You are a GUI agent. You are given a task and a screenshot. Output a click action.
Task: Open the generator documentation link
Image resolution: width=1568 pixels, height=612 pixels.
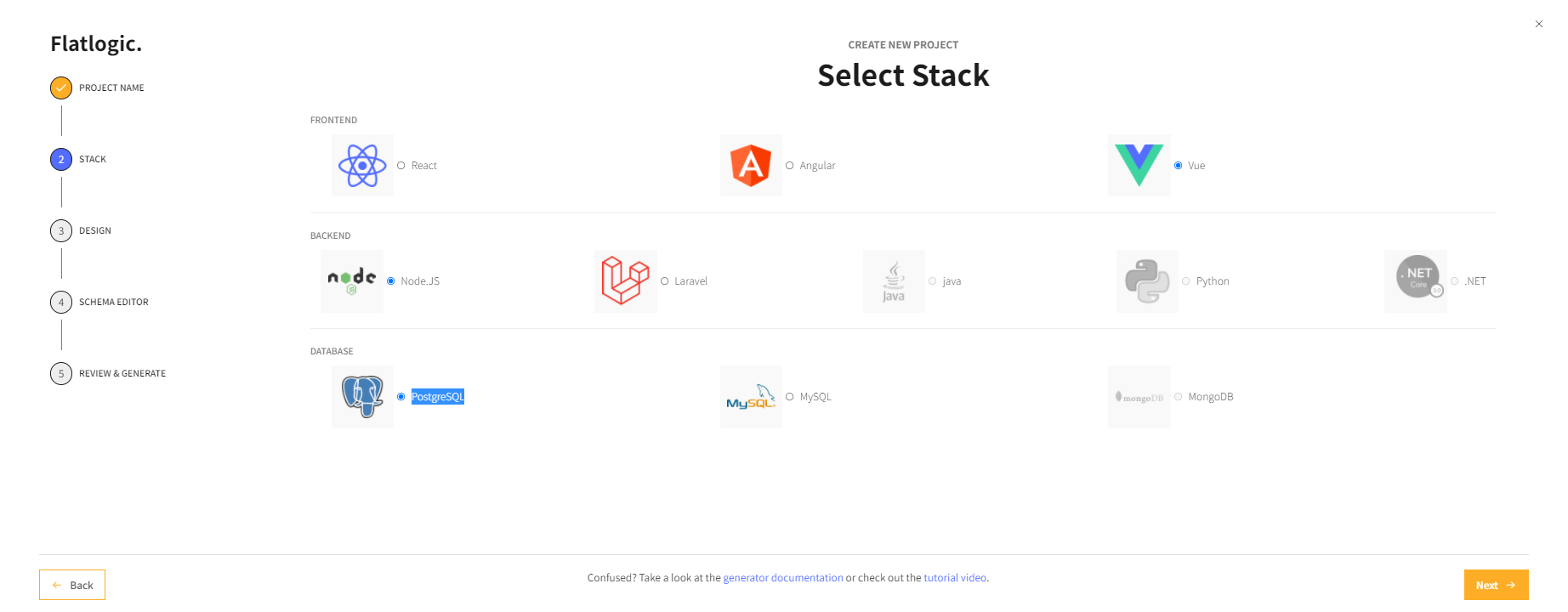(x=783, y=578)
